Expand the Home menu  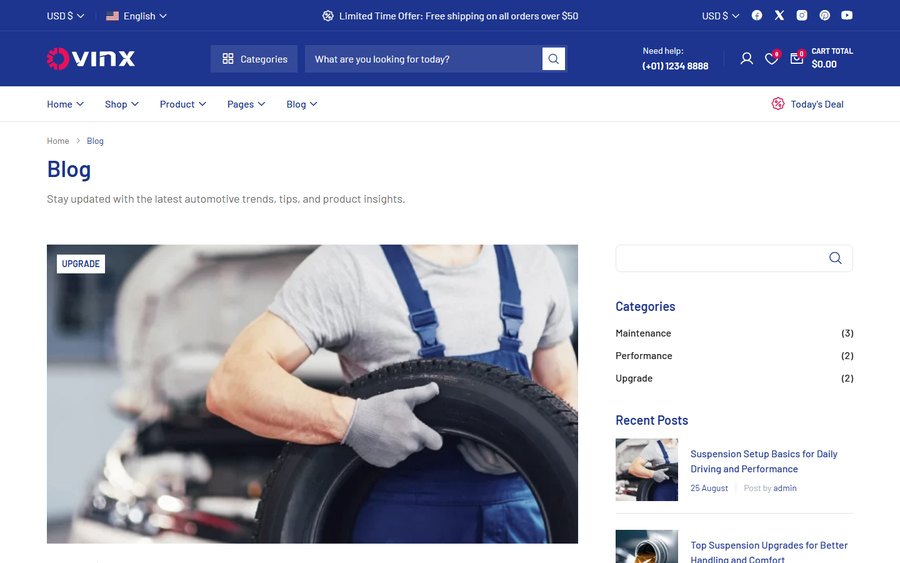[x=65, y=104]
